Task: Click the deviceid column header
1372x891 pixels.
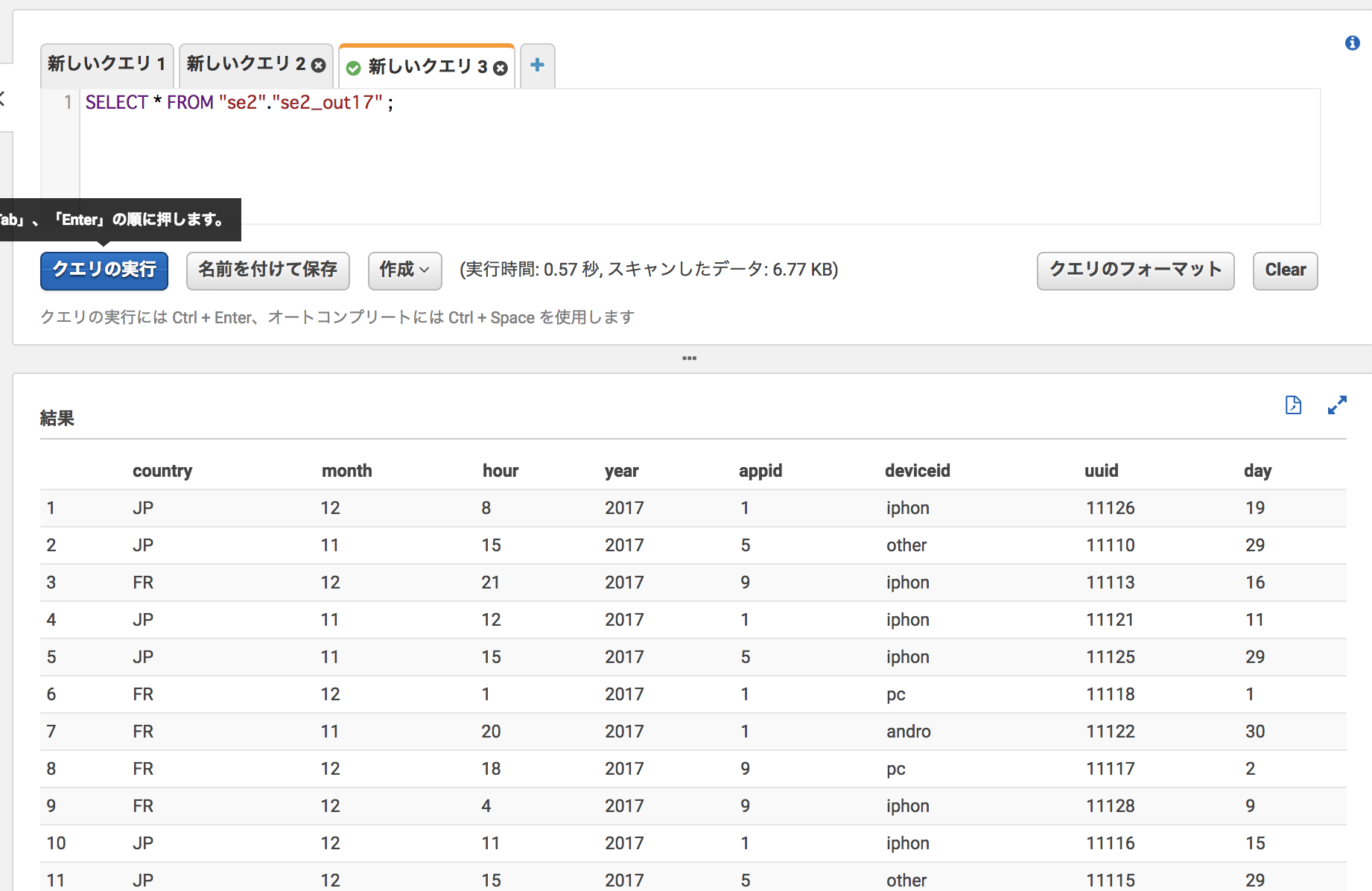Action: [917, 471]
